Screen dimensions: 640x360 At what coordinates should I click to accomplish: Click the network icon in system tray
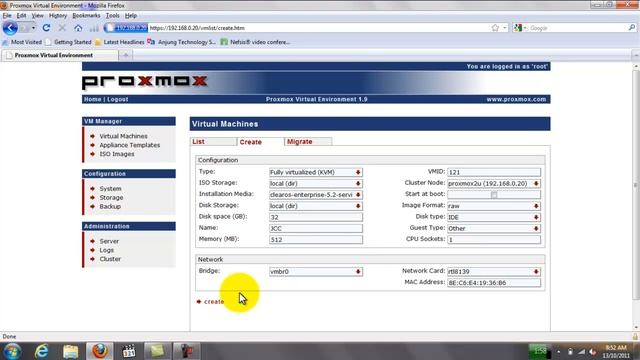581,351
